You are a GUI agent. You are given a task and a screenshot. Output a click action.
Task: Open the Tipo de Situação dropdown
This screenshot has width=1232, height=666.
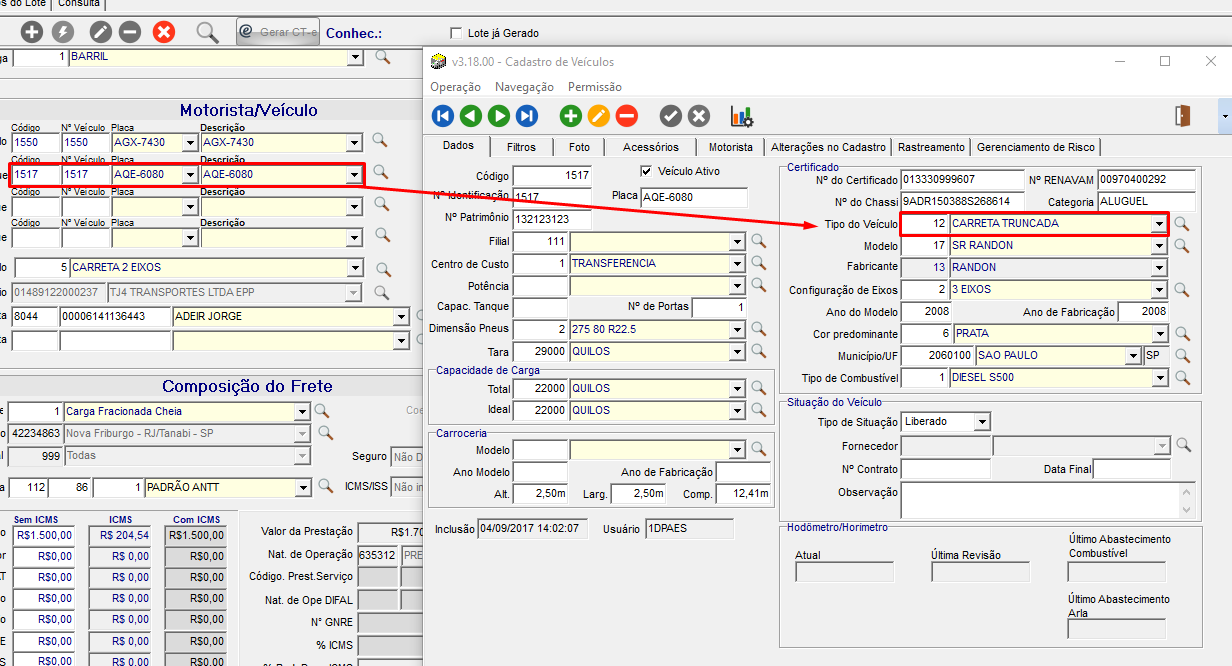tap(982, 422)
